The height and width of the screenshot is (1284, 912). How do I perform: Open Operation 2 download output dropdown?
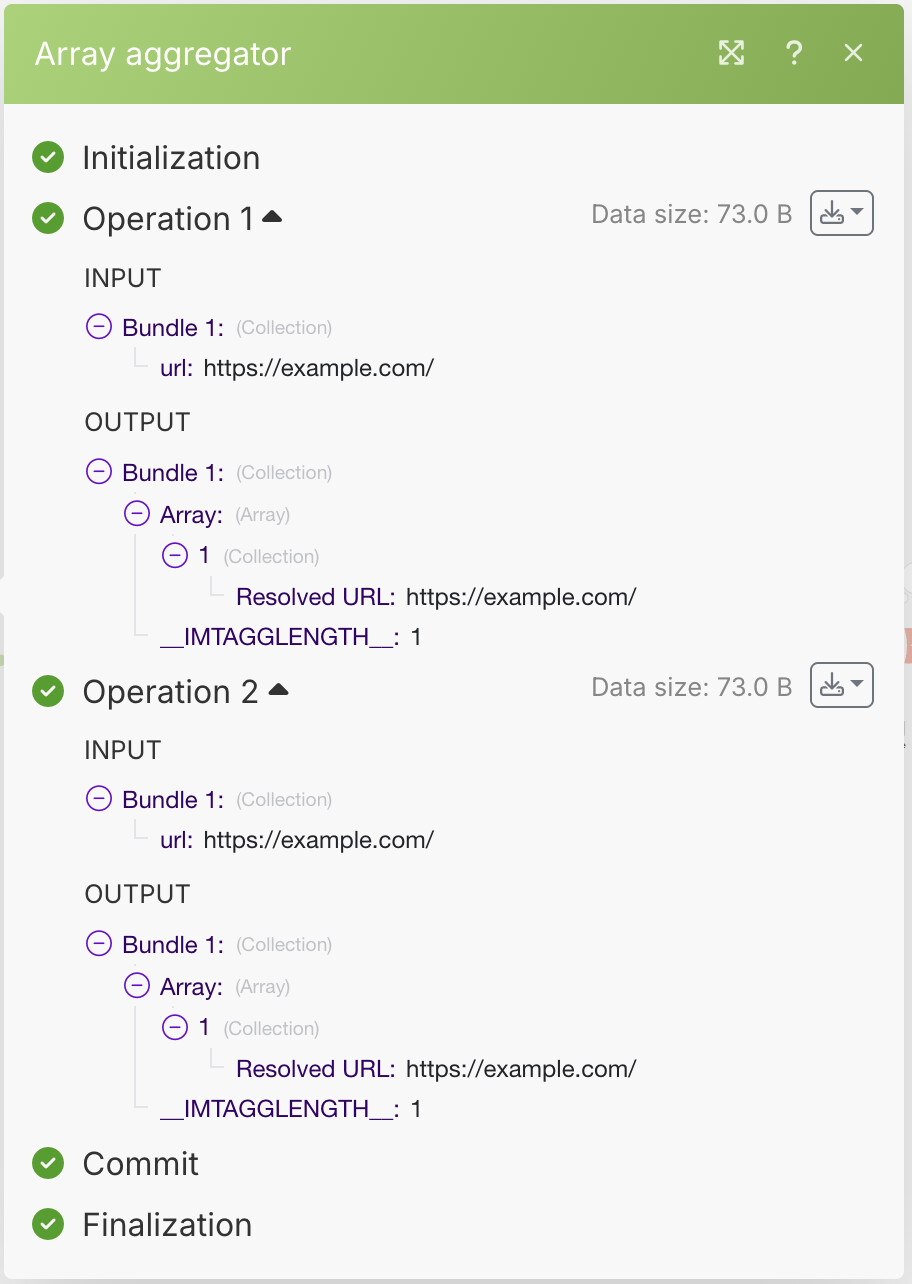(x=842, y=685)
